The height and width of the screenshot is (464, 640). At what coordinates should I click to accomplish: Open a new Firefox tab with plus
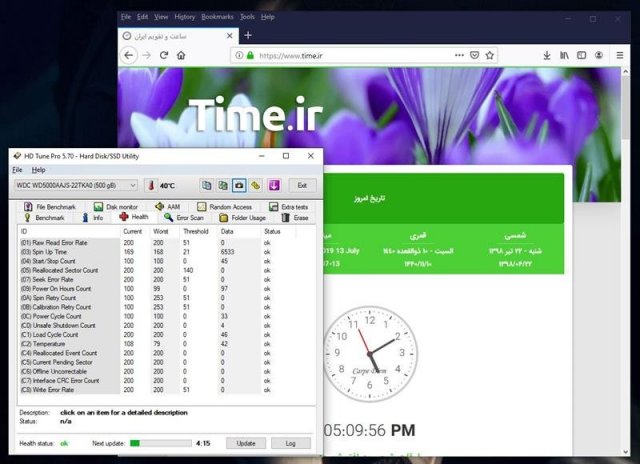tap(248, 36)
